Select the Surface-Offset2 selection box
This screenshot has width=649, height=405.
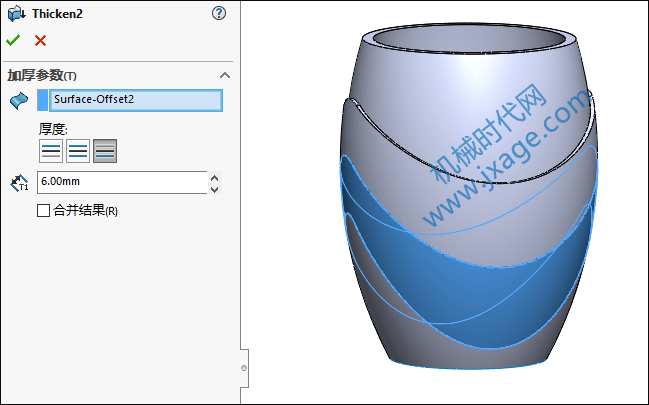coord(136,100)
